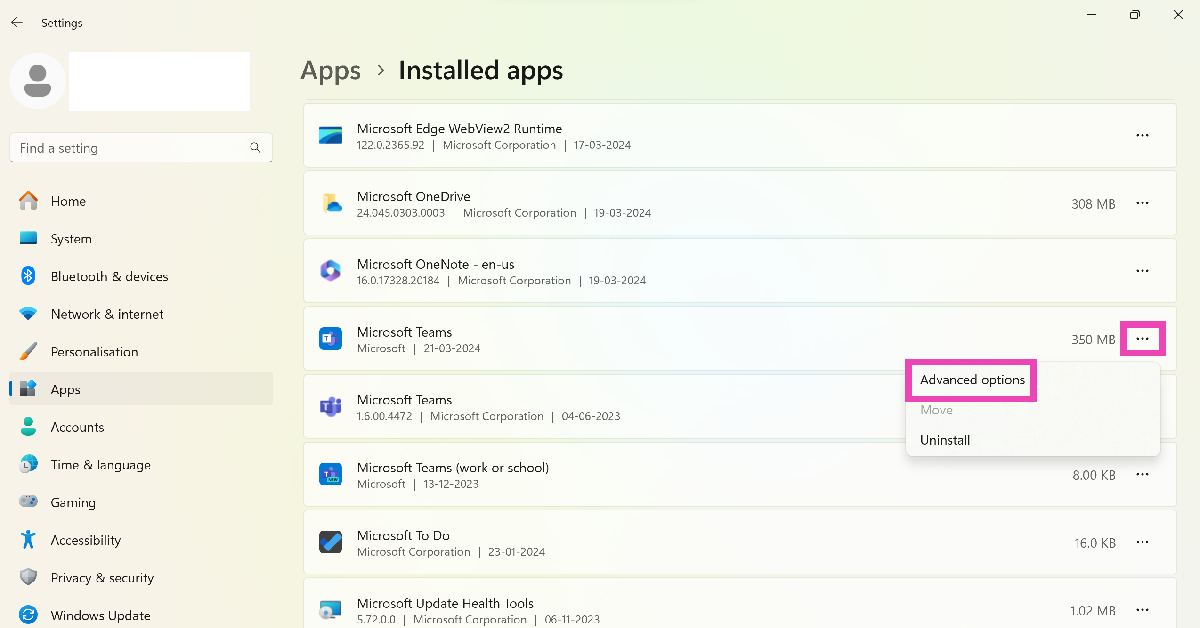Click the Installed apps heading
The height and width of the screenshot is (628, 1200).
[481, 71]
